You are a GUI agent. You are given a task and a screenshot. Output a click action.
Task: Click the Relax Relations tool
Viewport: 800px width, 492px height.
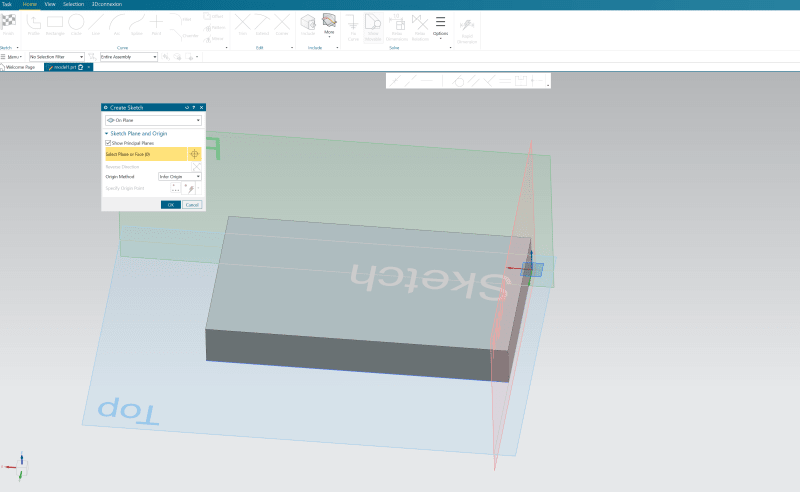pyautogui.click(x=420, y=27)
